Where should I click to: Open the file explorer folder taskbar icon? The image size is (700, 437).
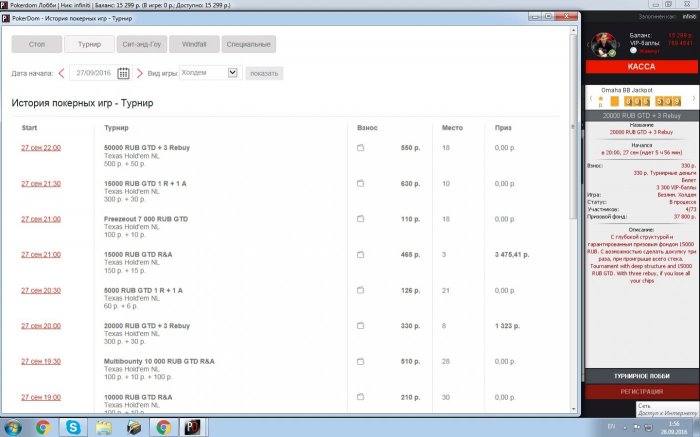[x=104, y=428]
